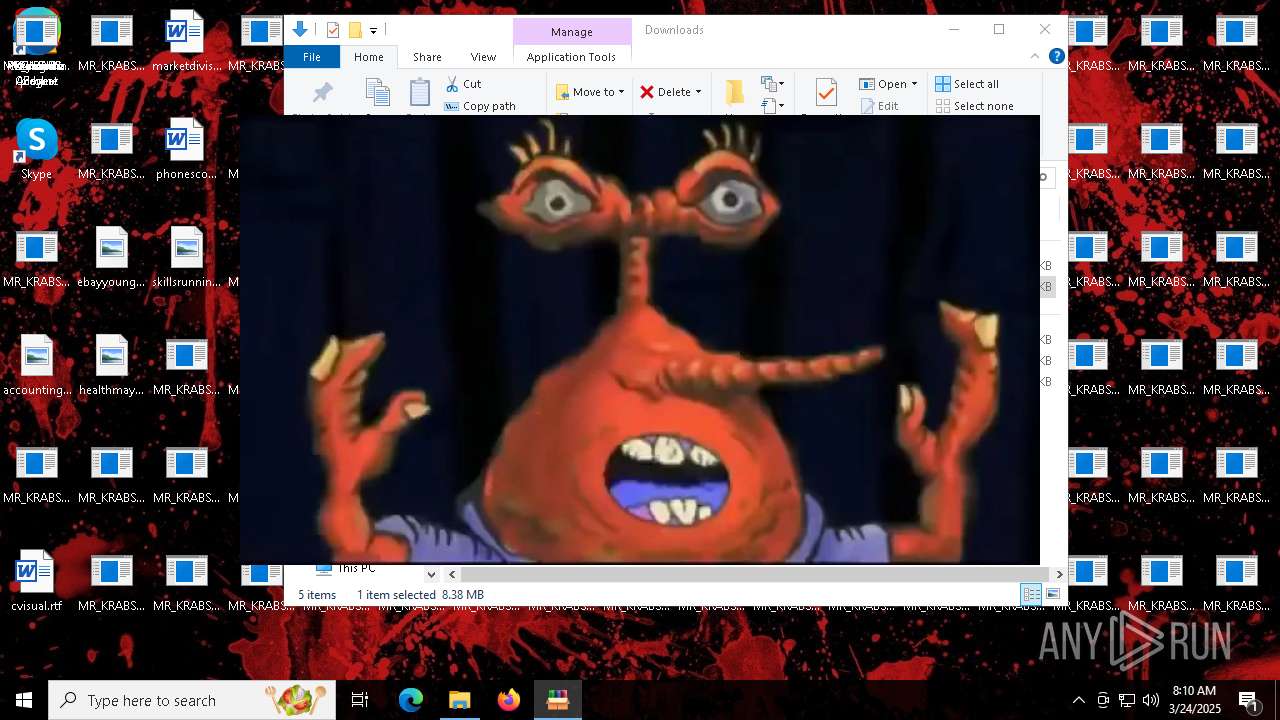The height and width of the screenshot is (720, 1280).
Task: Launch Firefox from taskbar
Action: click(x=509, y=700)
